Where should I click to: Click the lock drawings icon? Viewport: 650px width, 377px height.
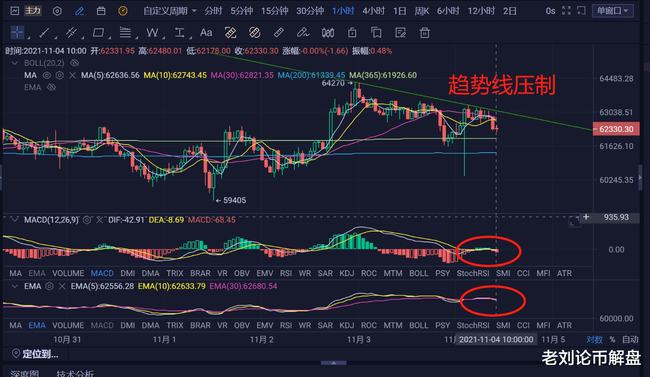pos(352,32)
